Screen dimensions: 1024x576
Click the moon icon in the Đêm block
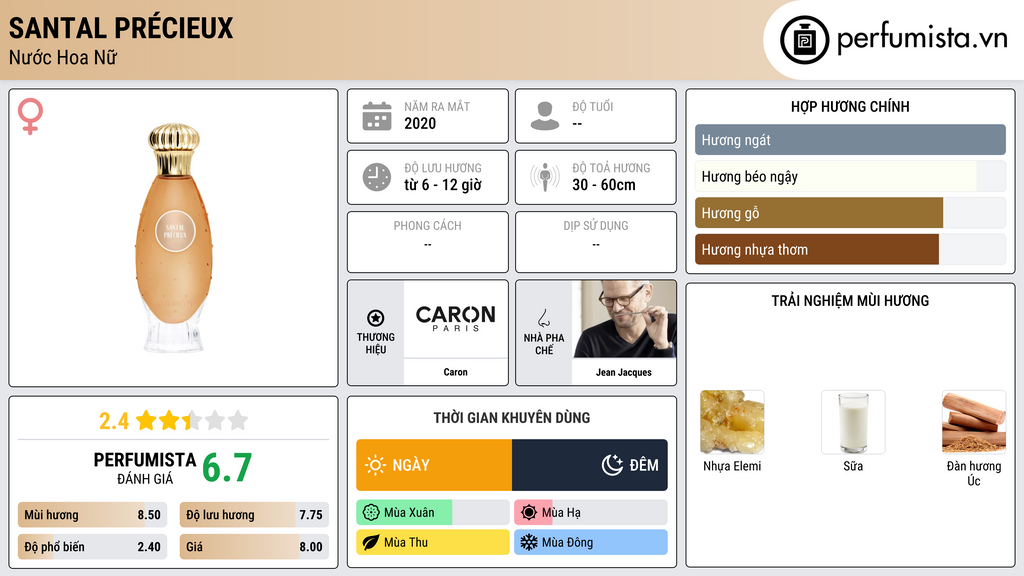612,465
